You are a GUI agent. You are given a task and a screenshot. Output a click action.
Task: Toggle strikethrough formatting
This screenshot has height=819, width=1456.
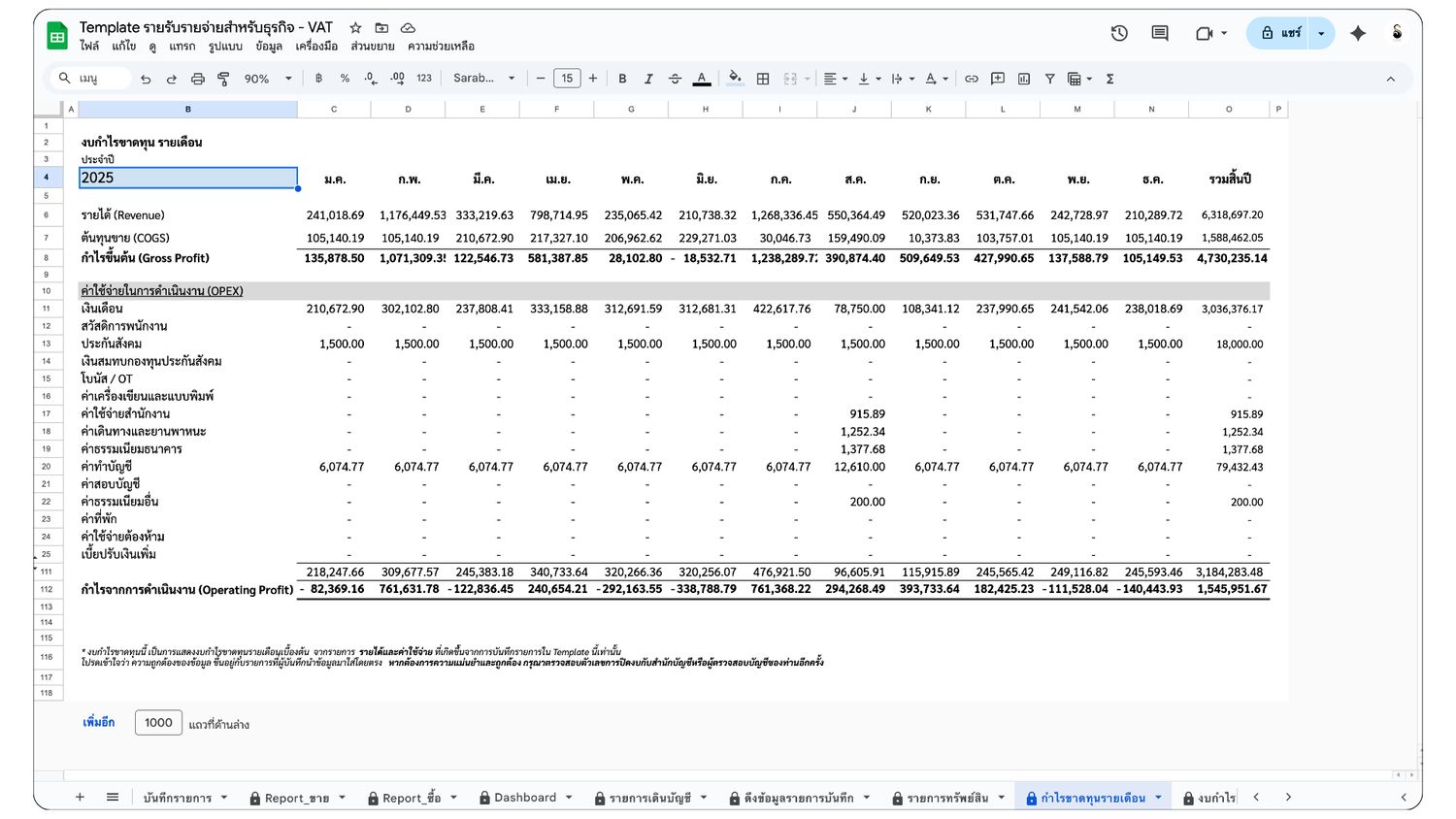pos(675,79)
